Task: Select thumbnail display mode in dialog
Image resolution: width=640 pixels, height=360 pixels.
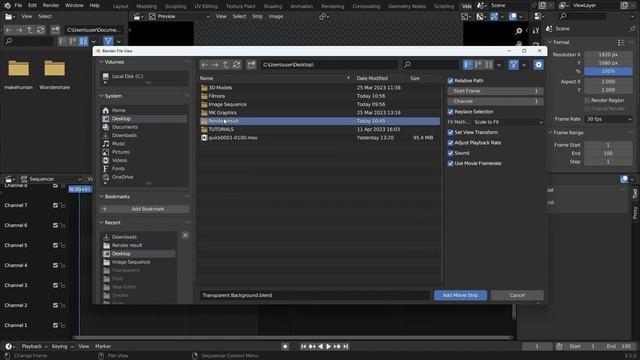Action: pos(488,65)
